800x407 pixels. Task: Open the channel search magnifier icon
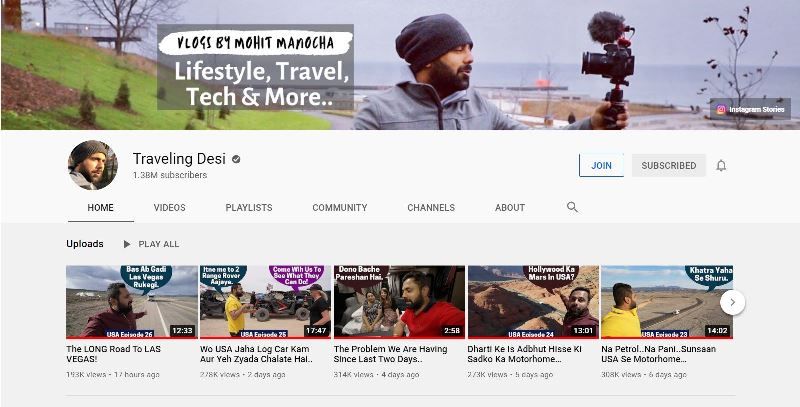point(573,207)
